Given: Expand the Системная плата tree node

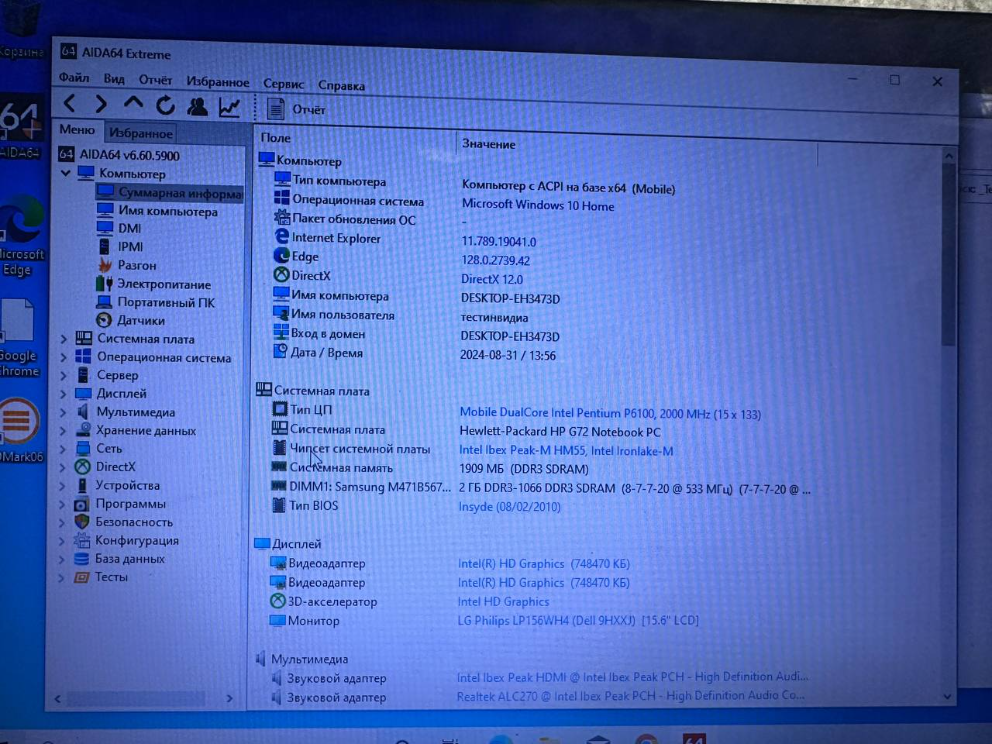Looking at the screenshot, I should click(63, 339).
